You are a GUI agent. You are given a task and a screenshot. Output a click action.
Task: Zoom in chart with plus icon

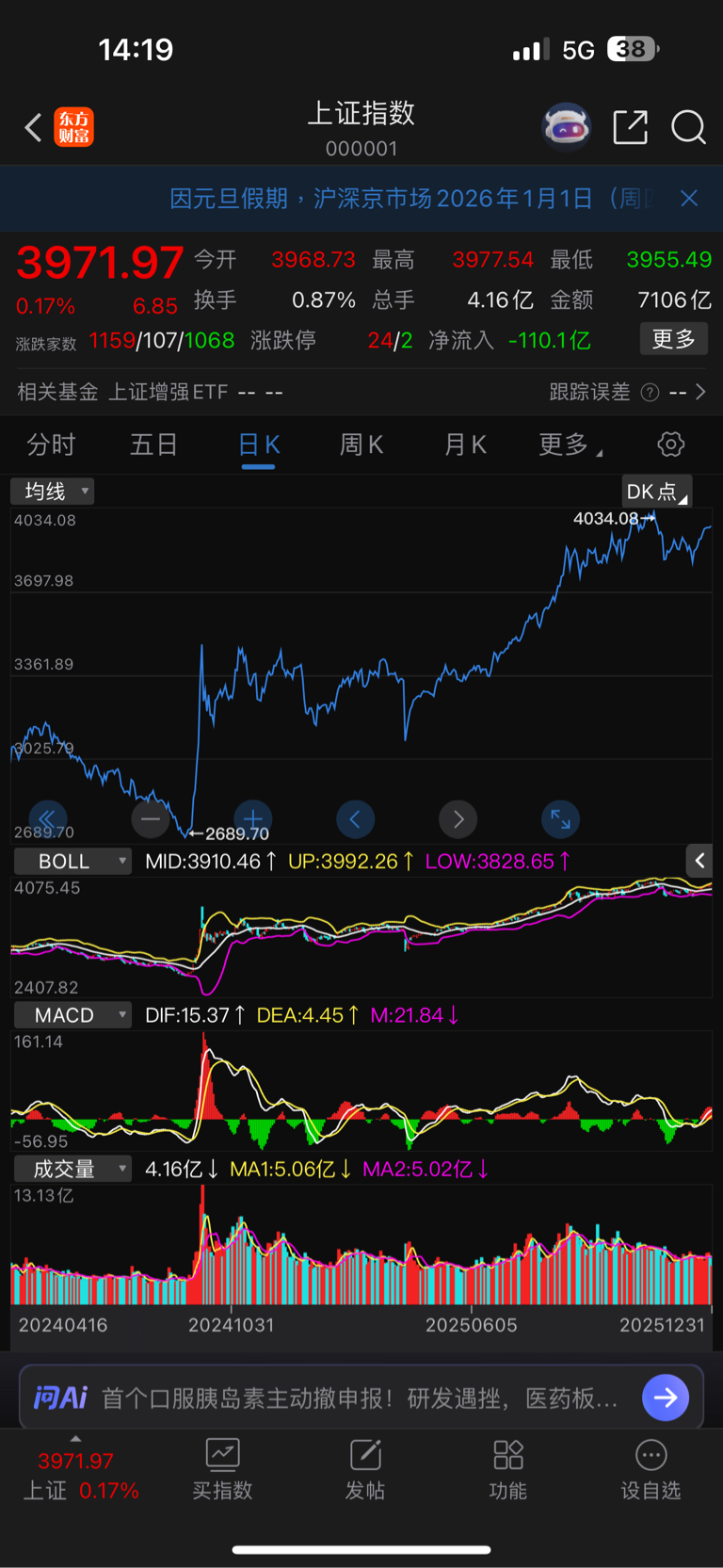pos(252,819)
